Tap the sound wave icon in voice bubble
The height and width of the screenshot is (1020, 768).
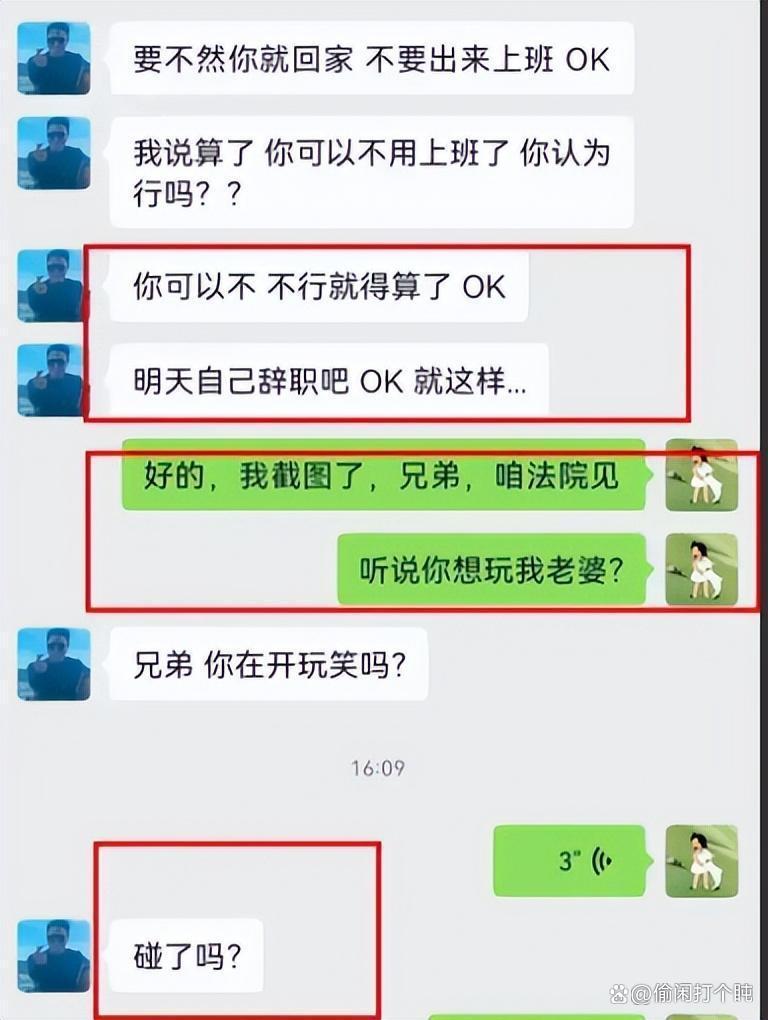pyautogui.click(x=602, y=861)
